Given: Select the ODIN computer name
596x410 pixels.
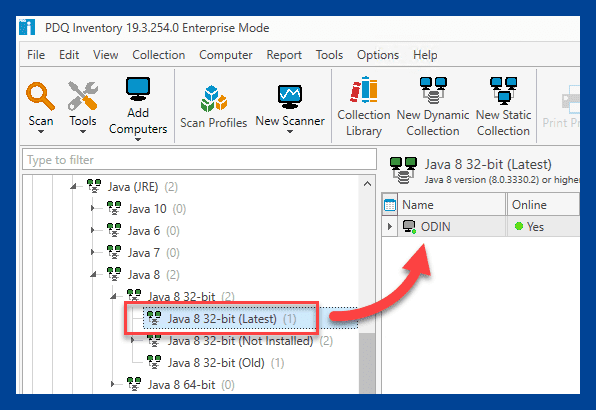Looking at the screenshot, I should coord(436,227).
